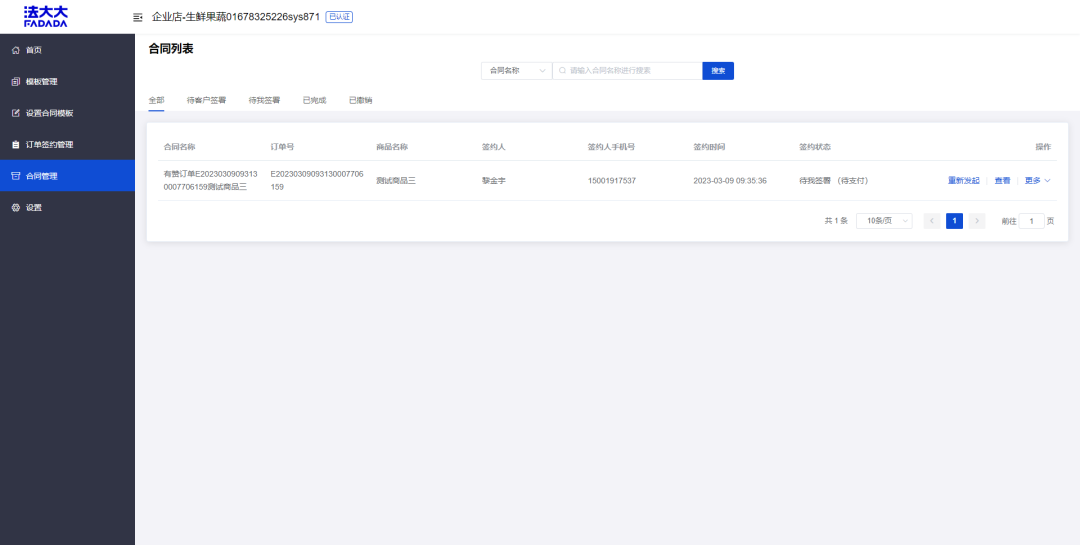This screenshot has width=1080, height=545.
Task: Click sign time 2023-03-09 09:35:36
Action: point(730,181)
